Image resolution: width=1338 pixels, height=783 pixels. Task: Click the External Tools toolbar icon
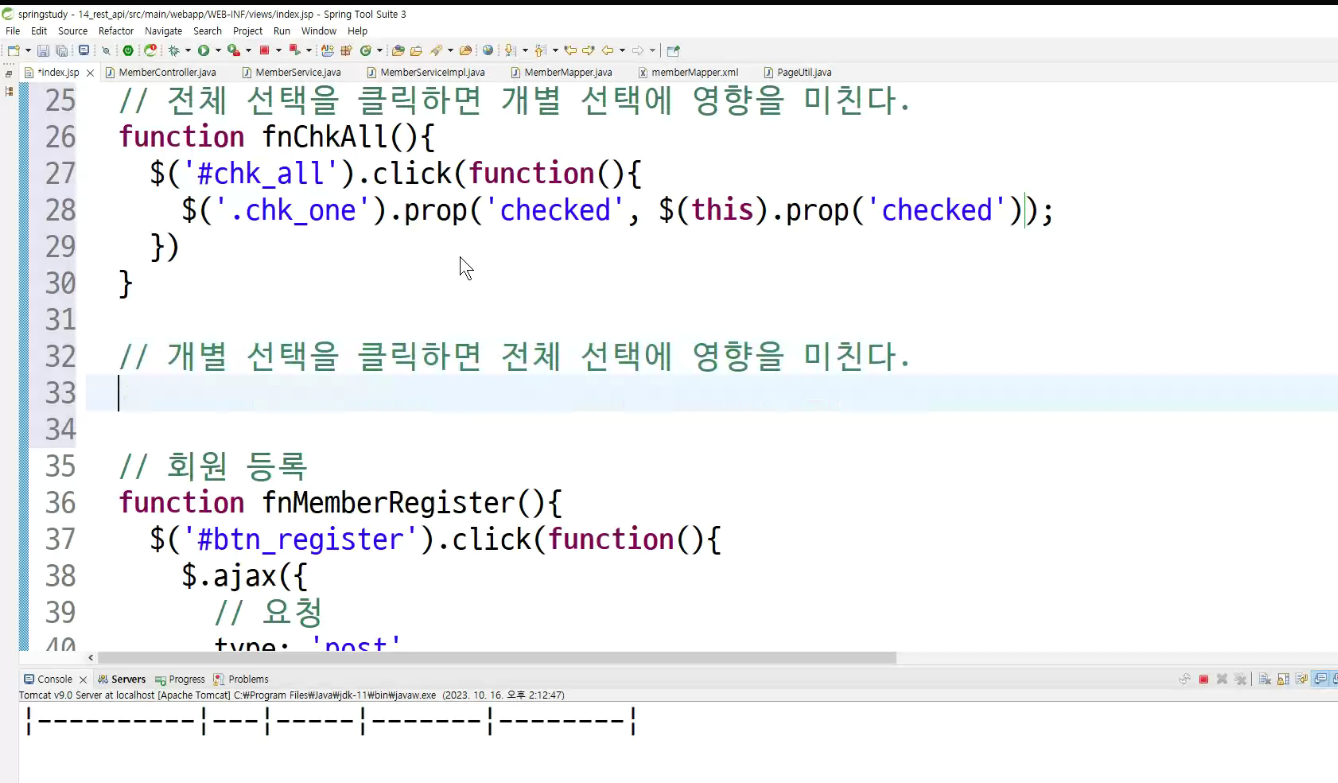(x=295, y=50)
